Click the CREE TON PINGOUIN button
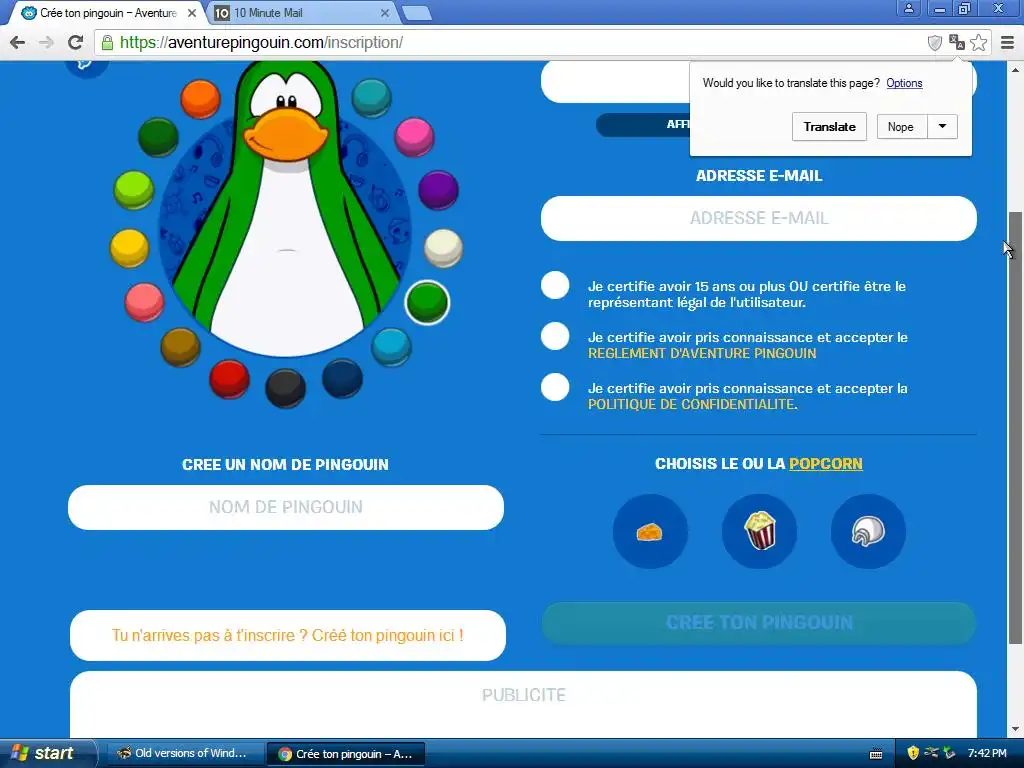Image resolution: width=1024 pixels, height=768 pixels. pyautogui.click(x=759, y=622)
